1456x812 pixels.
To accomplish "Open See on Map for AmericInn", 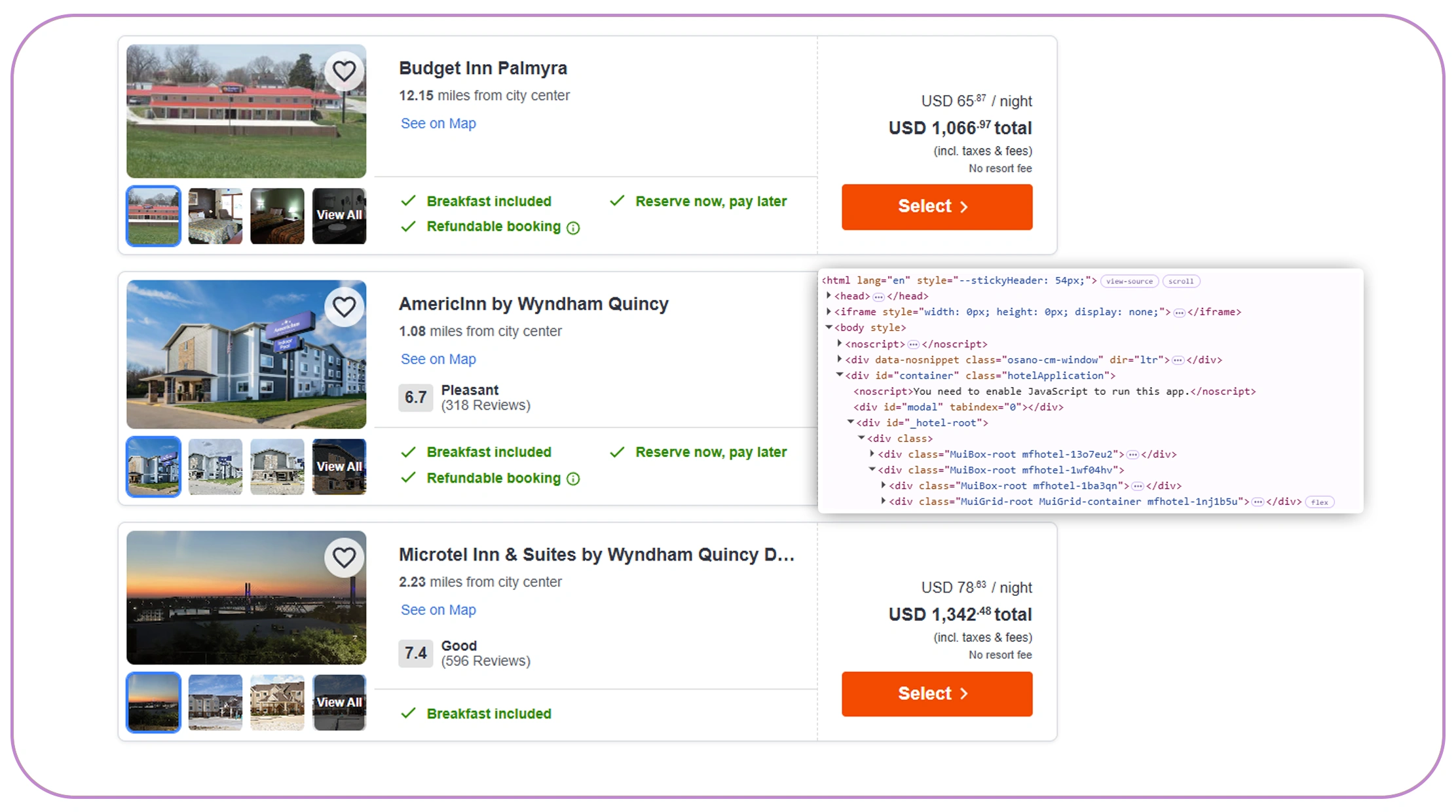I will pos(438,359).
